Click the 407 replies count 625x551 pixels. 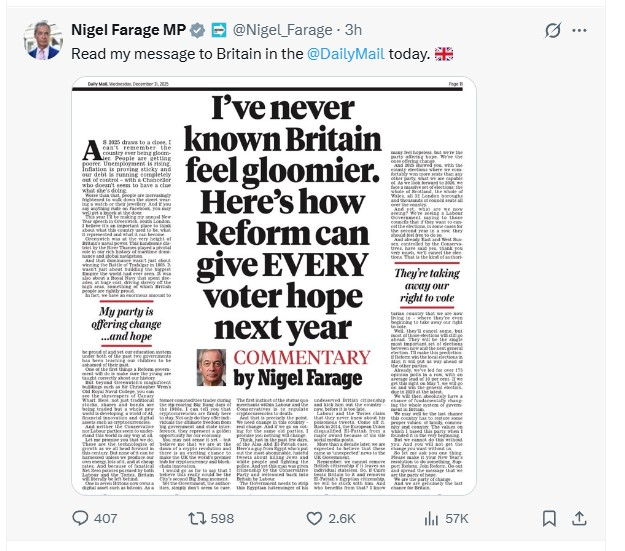tap(107, 520)
